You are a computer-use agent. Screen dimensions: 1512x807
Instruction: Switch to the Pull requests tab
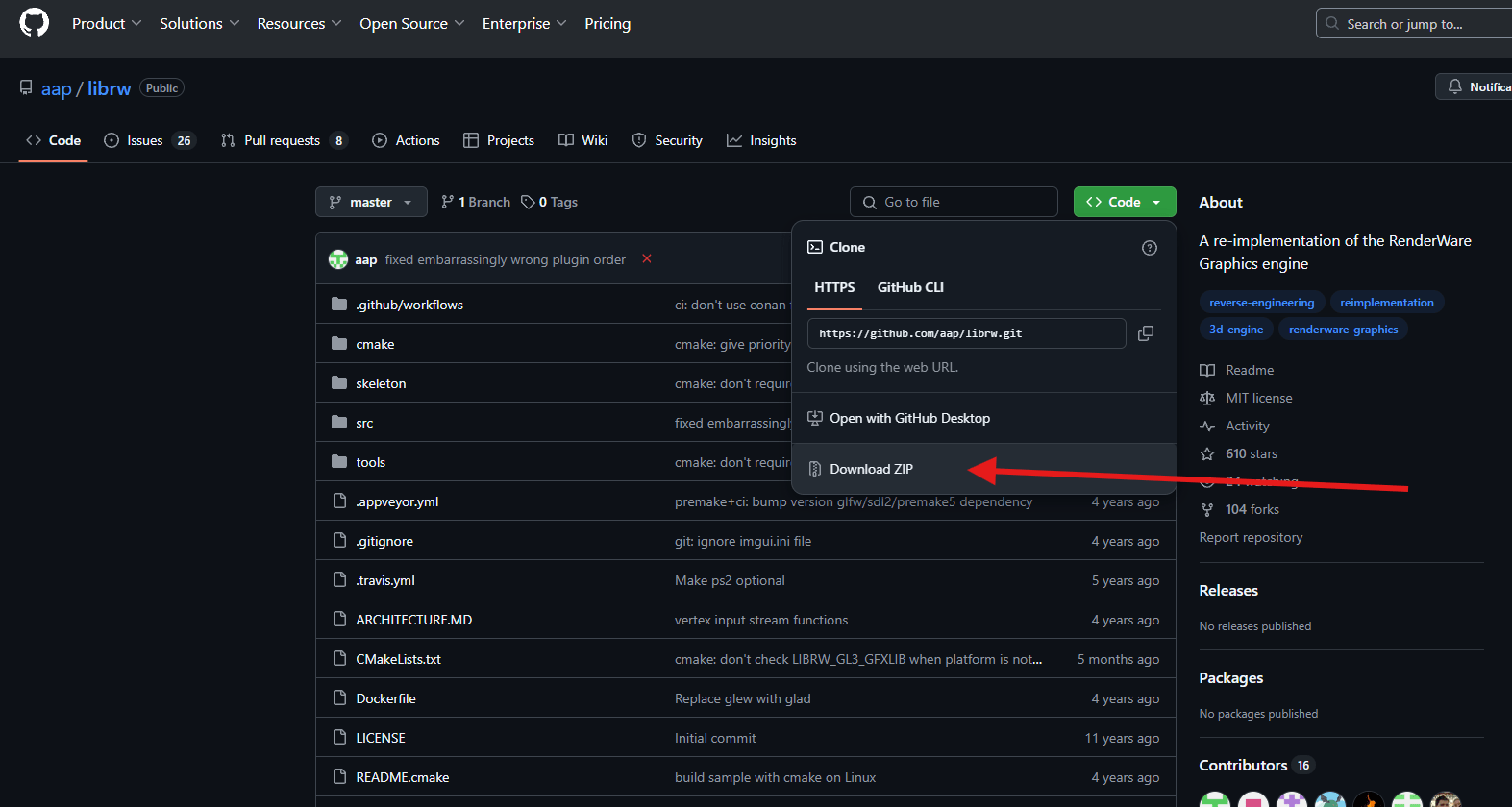click(x=284, y=140)
